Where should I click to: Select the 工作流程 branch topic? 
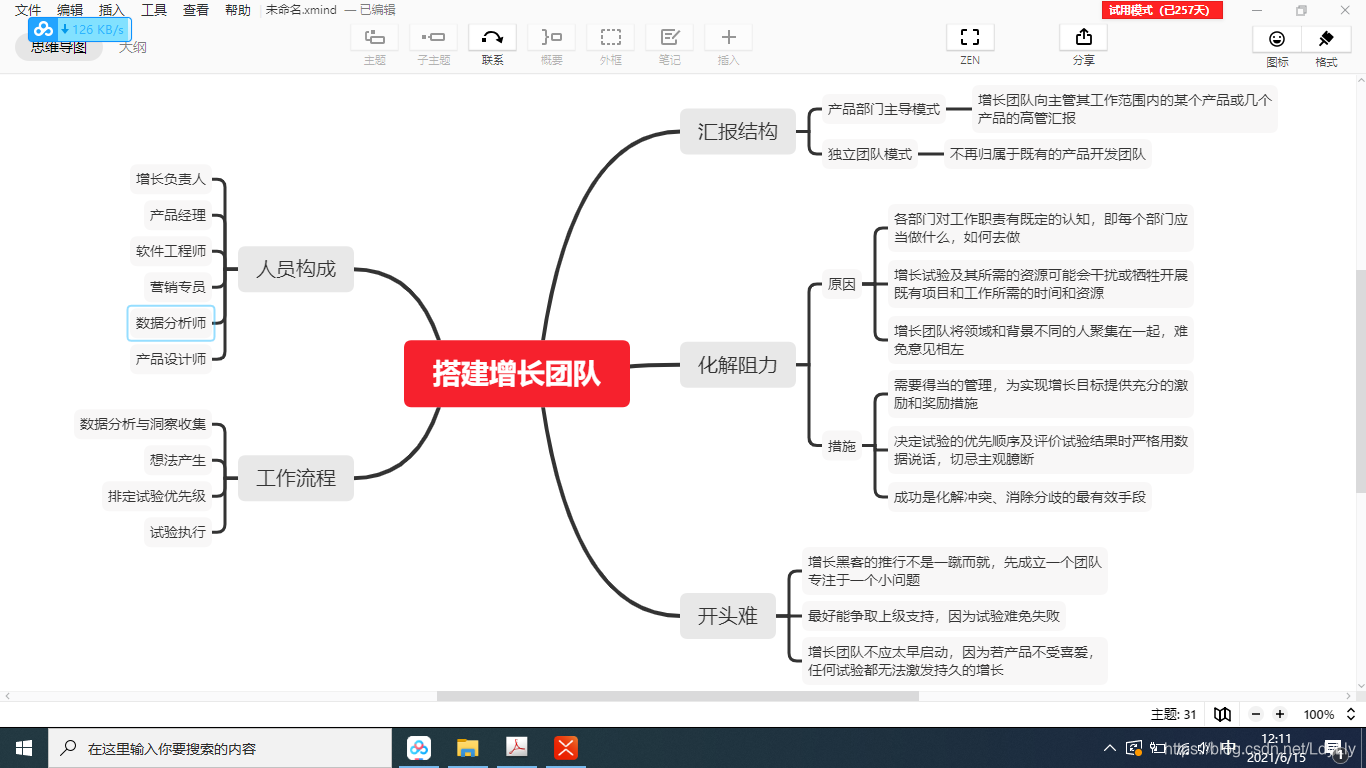(x=296, y=478)
